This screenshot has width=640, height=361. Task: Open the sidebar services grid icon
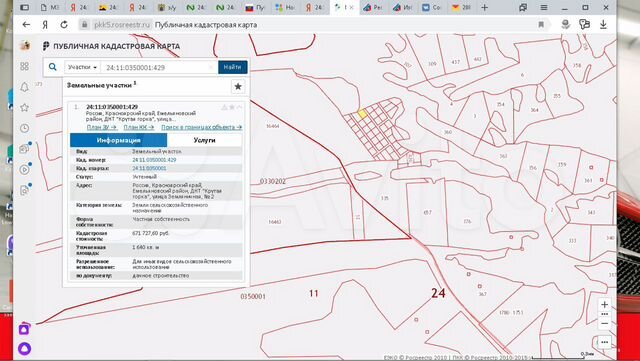(x=24, y=66)
